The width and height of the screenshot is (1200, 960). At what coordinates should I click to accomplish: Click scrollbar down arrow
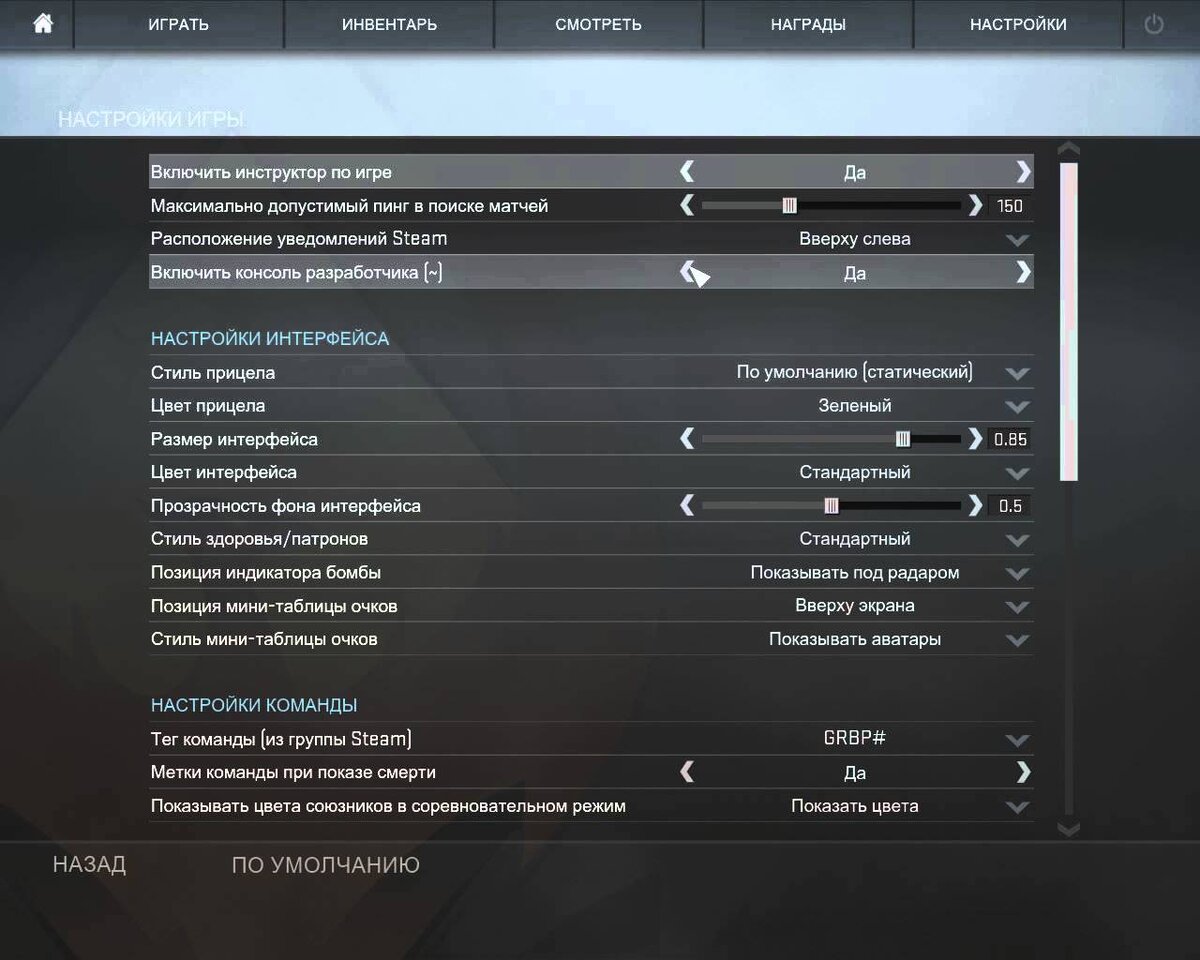coord(1068,829)
